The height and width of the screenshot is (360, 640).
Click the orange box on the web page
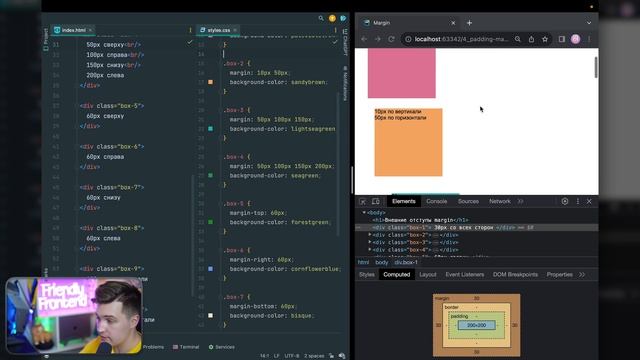pyautogui.click(x=409, y=142)
